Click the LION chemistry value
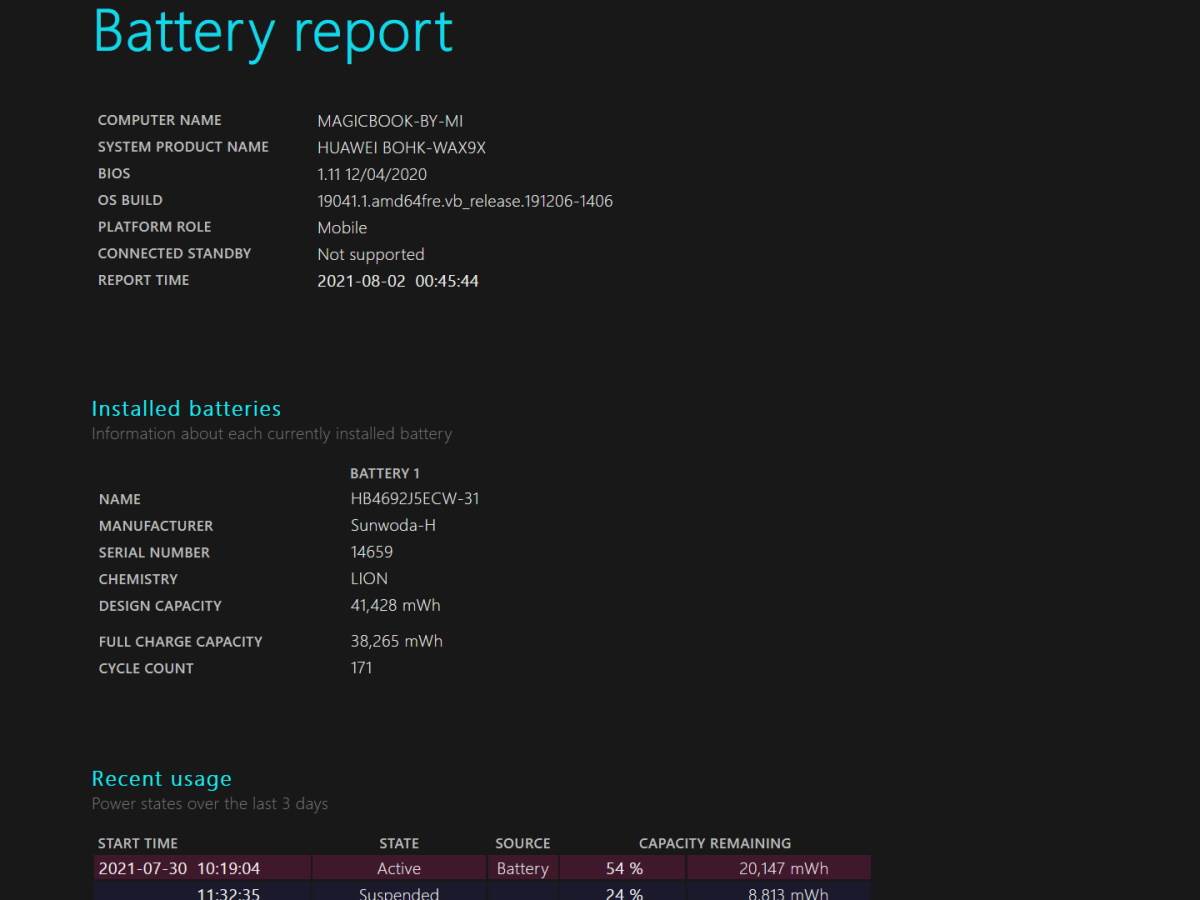The height and width of the screenshot is (900, 1200). pyautogui.click(x=368, y=578)
